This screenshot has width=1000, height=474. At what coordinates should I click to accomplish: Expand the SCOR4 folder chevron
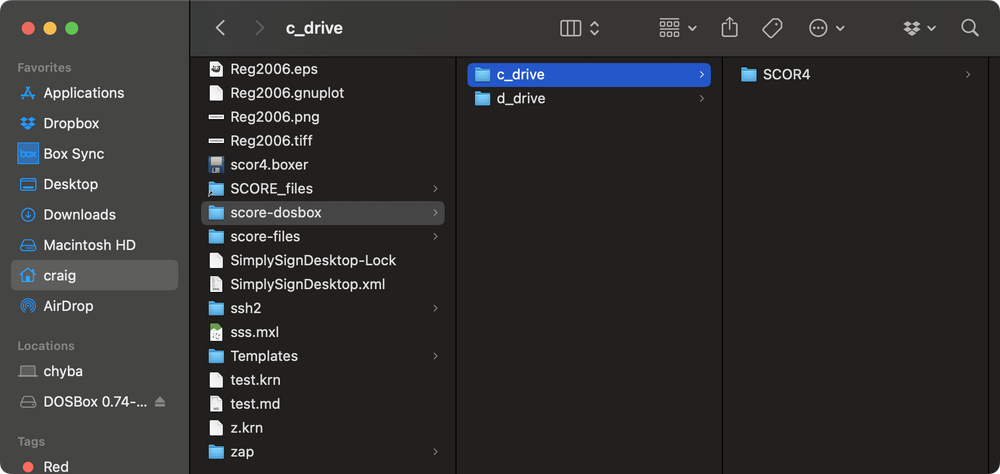[967, 75]
